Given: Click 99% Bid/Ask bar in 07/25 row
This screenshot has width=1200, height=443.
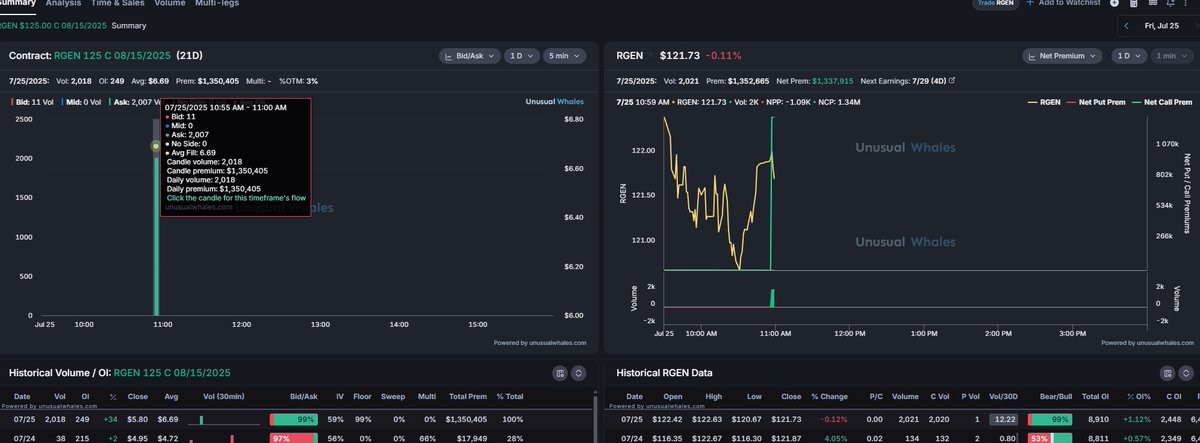Looking at the screenshot, I should [294, 419].
